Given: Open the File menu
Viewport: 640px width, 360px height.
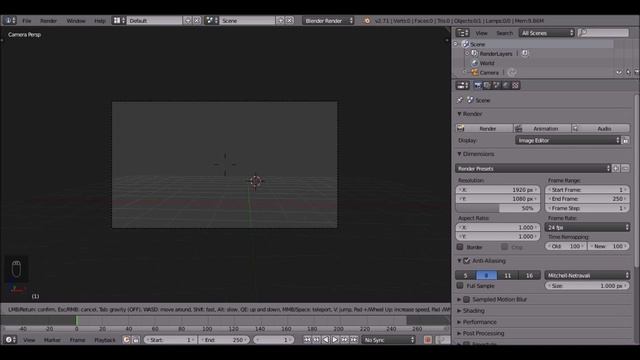Looking at the screenshot, I should 27,20.
